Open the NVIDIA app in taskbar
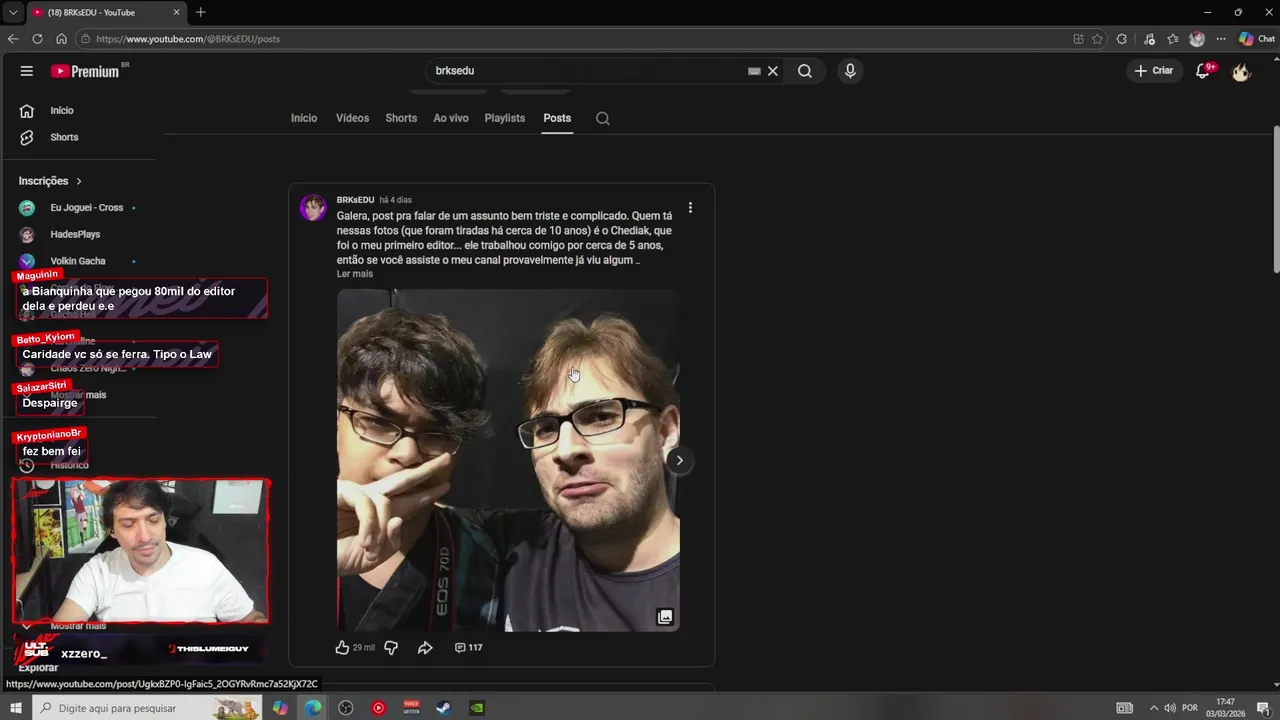Viewport: 1280px width, 720px height. (477, 708)
